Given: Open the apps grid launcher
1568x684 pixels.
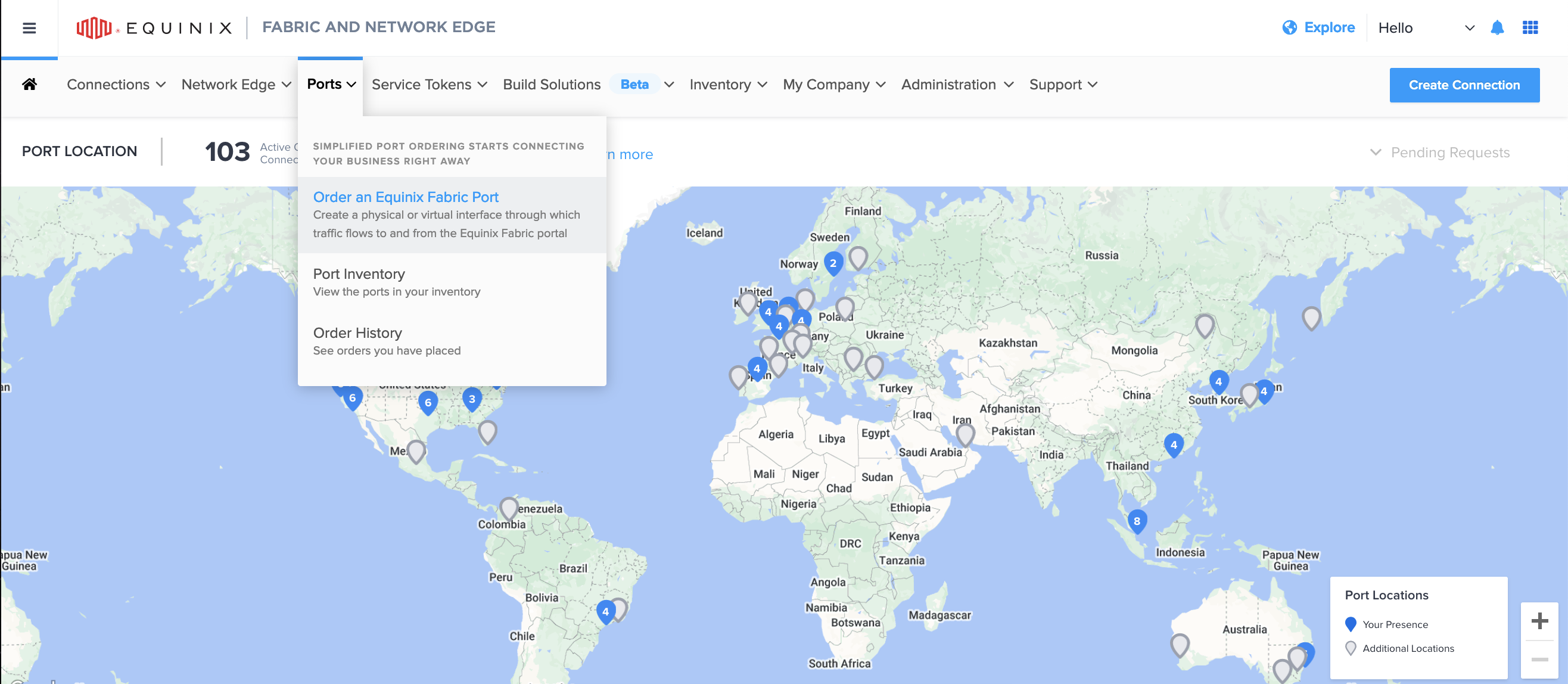Looking at the screenshot, I should coord(1530,27).
